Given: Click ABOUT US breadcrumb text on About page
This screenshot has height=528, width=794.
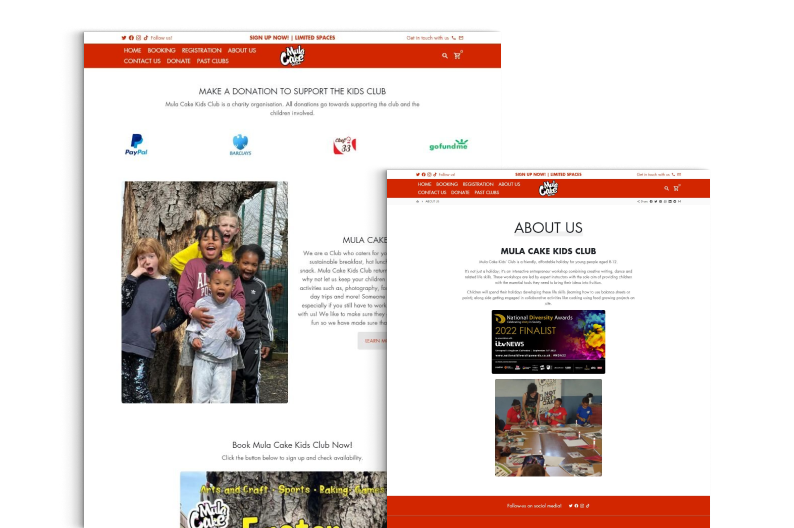Looking at the screenshot, I should (x=432, y=201).
